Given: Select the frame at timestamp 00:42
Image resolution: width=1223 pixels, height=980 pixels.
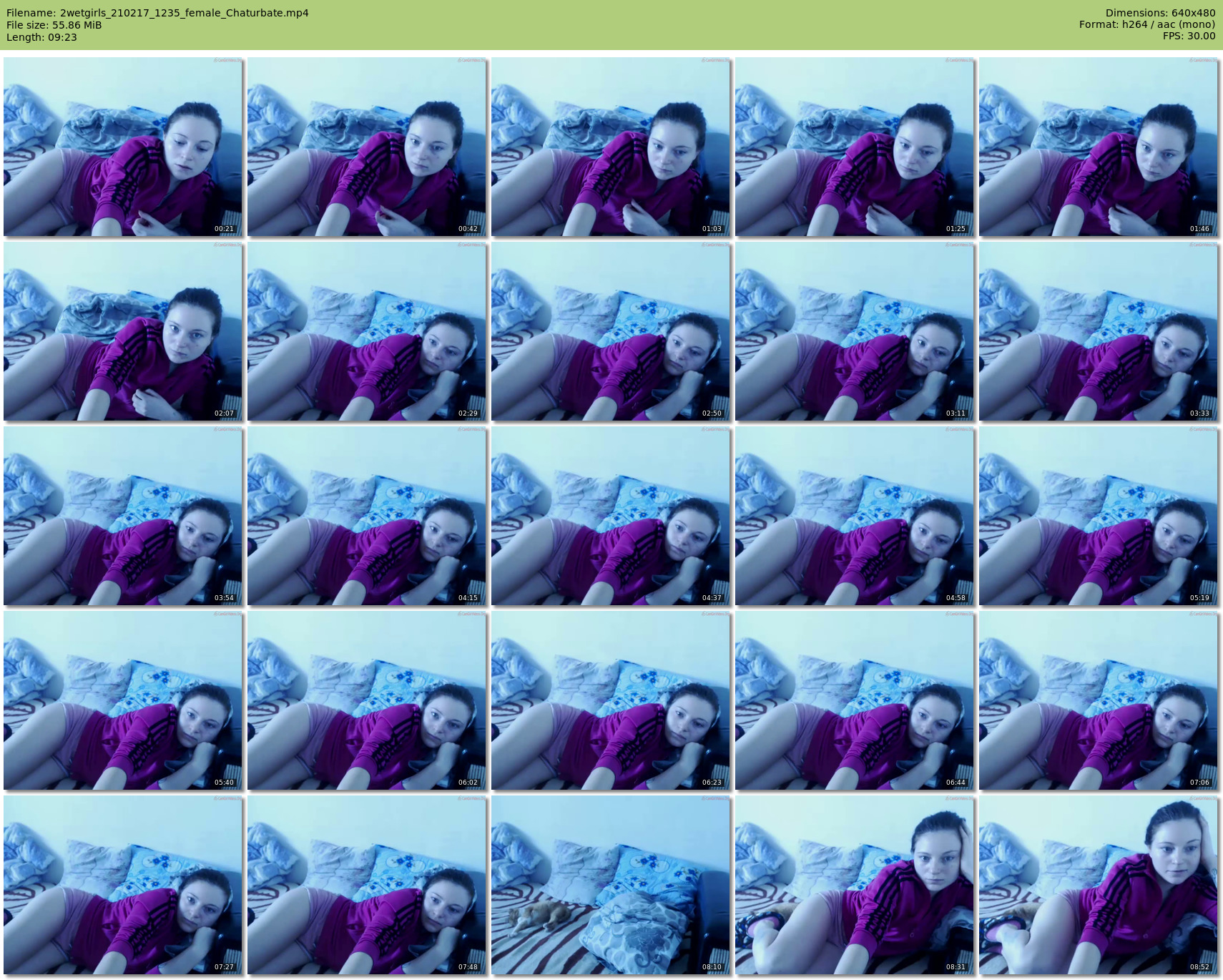Looking at the screenshot, I should pyautogui.click(x=367, y=147).
